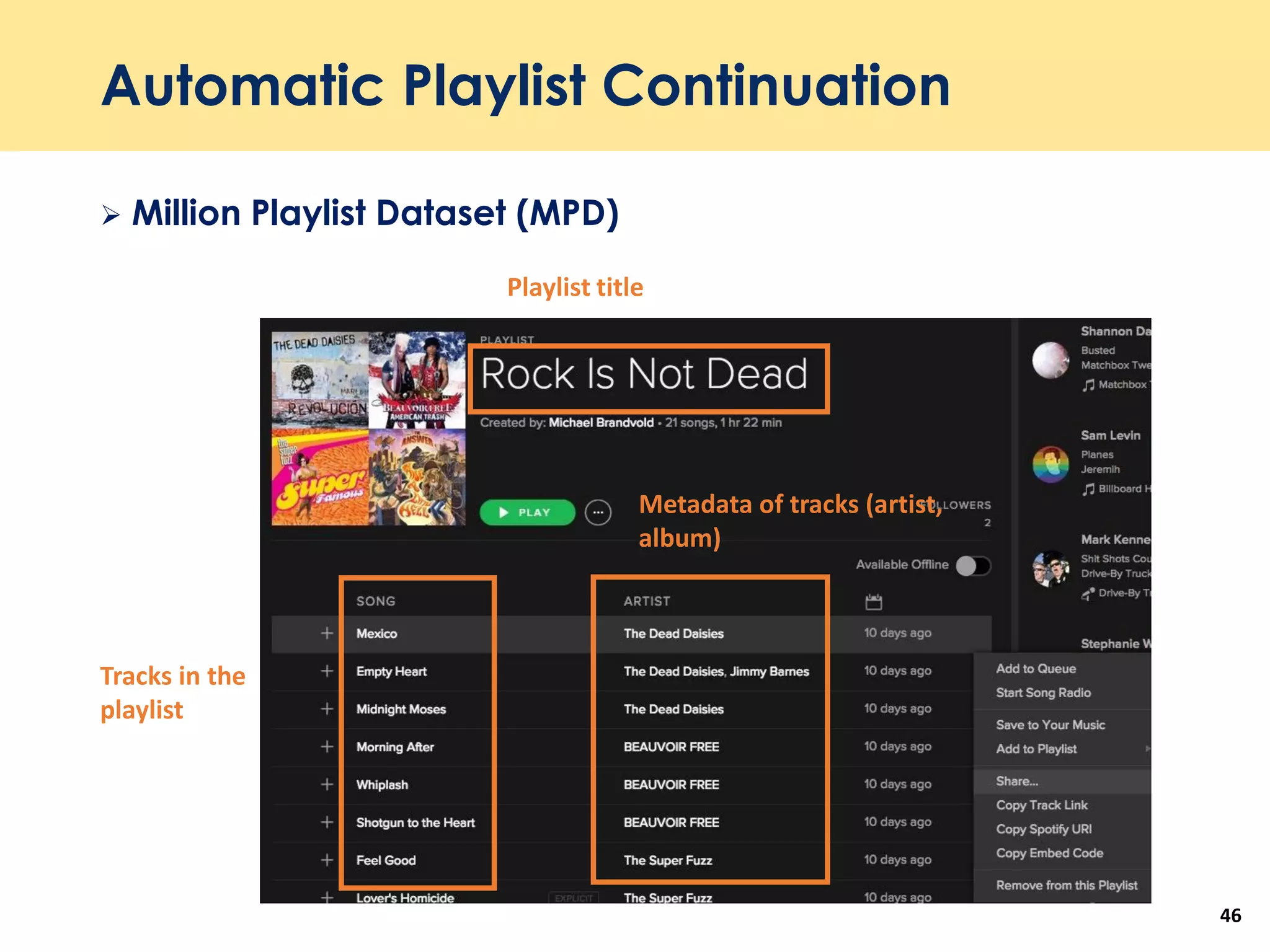Click music note icon beside Matchbox playlist

click(x=1088, y=386)
